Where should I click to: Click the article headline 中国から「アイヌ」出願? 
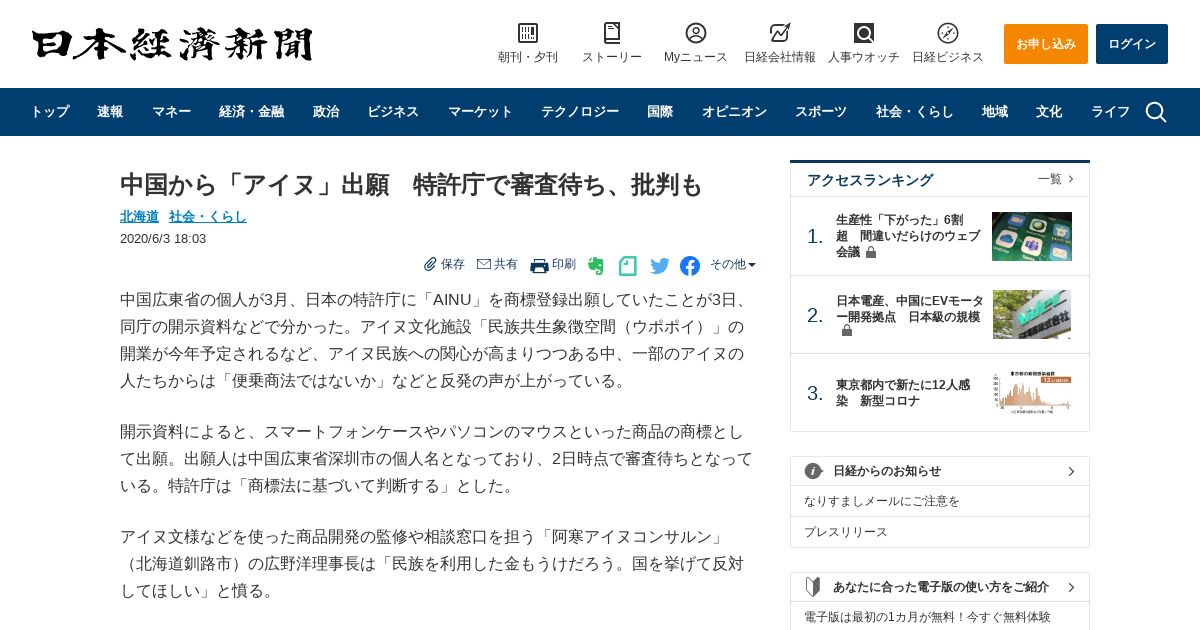pyautogui.click(x=412, y=185)
